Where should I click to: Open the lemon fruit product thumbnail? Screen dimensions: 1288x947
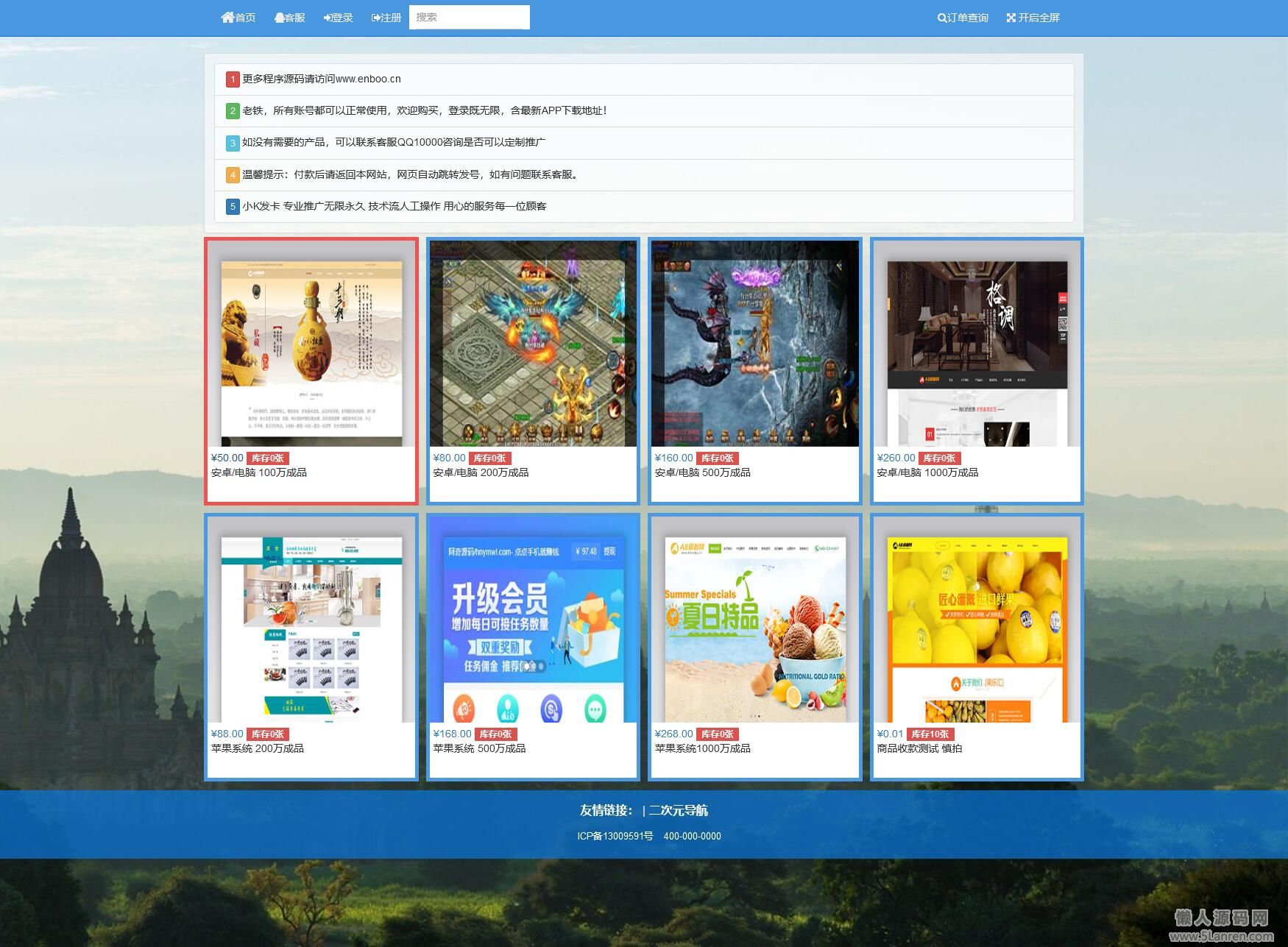pos(977,620)
